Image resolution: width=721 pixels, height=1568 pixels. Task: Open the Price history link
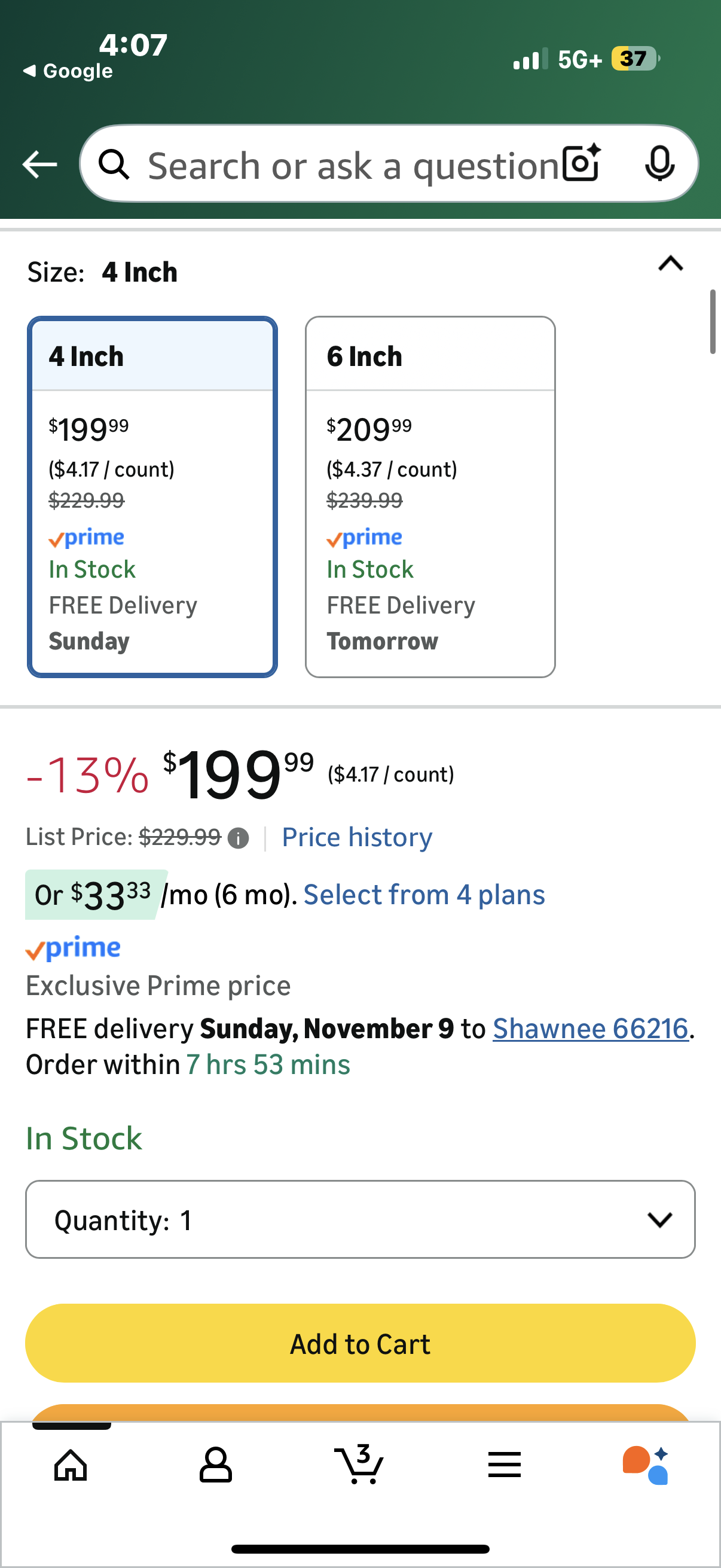(357, 838)
